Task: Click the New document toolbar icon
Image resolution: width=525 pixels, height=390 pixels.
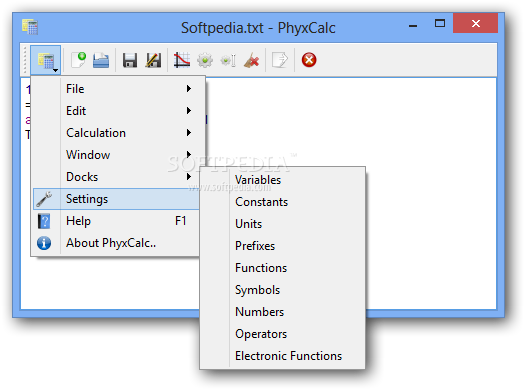Action: (78, 60)
